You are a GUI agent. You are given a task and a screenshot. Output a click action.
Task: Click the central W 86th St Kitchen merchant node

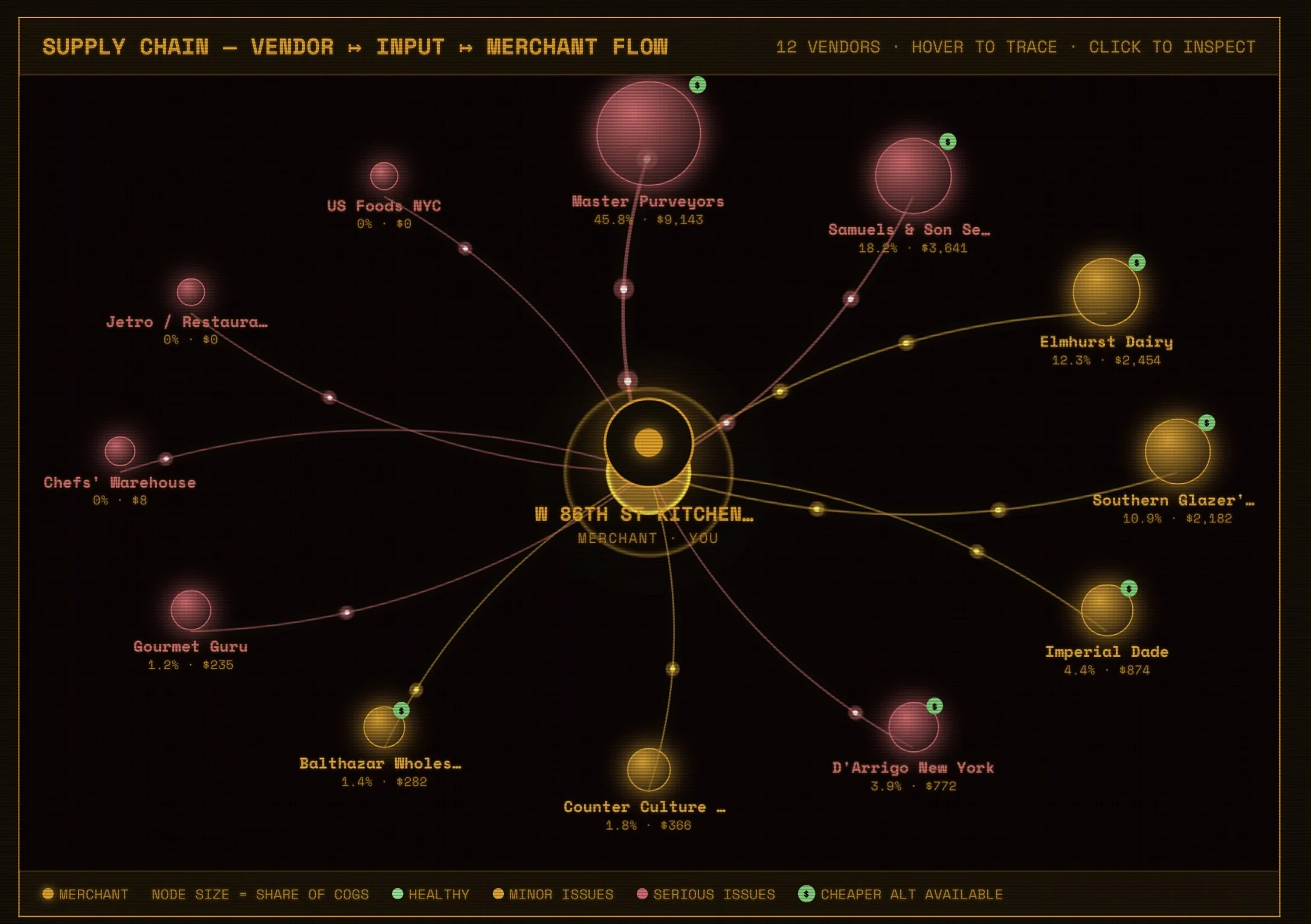click(x=648, y=443)
